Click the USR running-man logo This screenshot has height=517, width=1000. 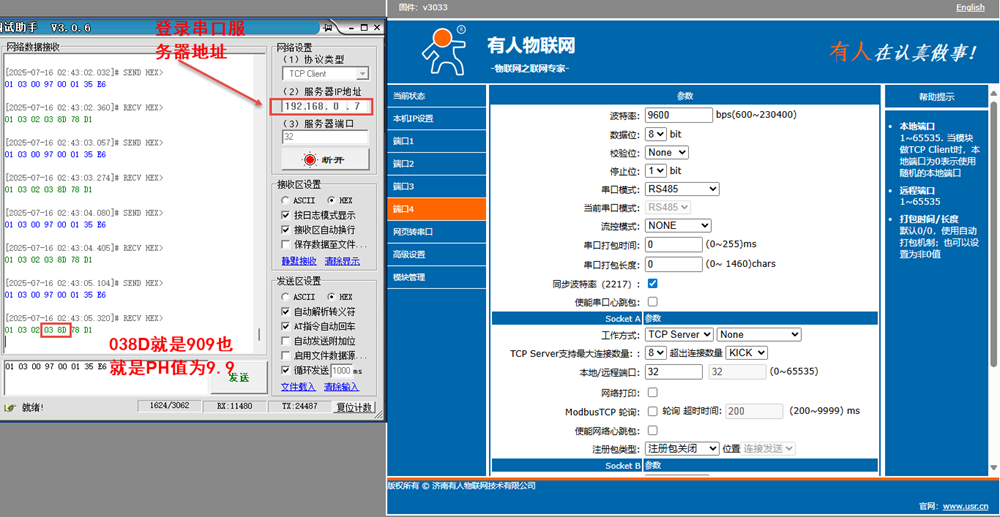click(x=444, y=50)
